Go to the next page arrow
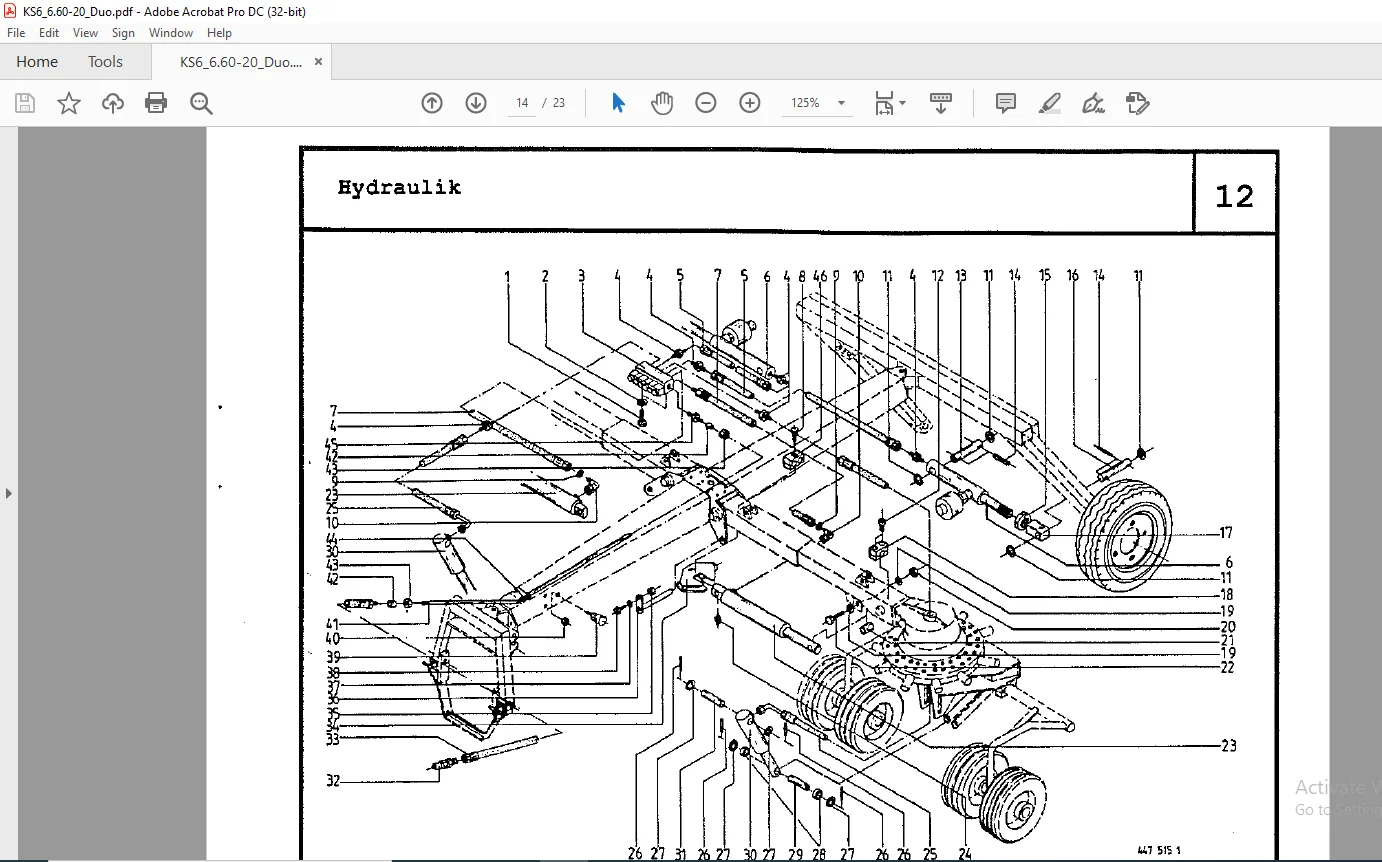1382x862 pixels. point(476,103)
